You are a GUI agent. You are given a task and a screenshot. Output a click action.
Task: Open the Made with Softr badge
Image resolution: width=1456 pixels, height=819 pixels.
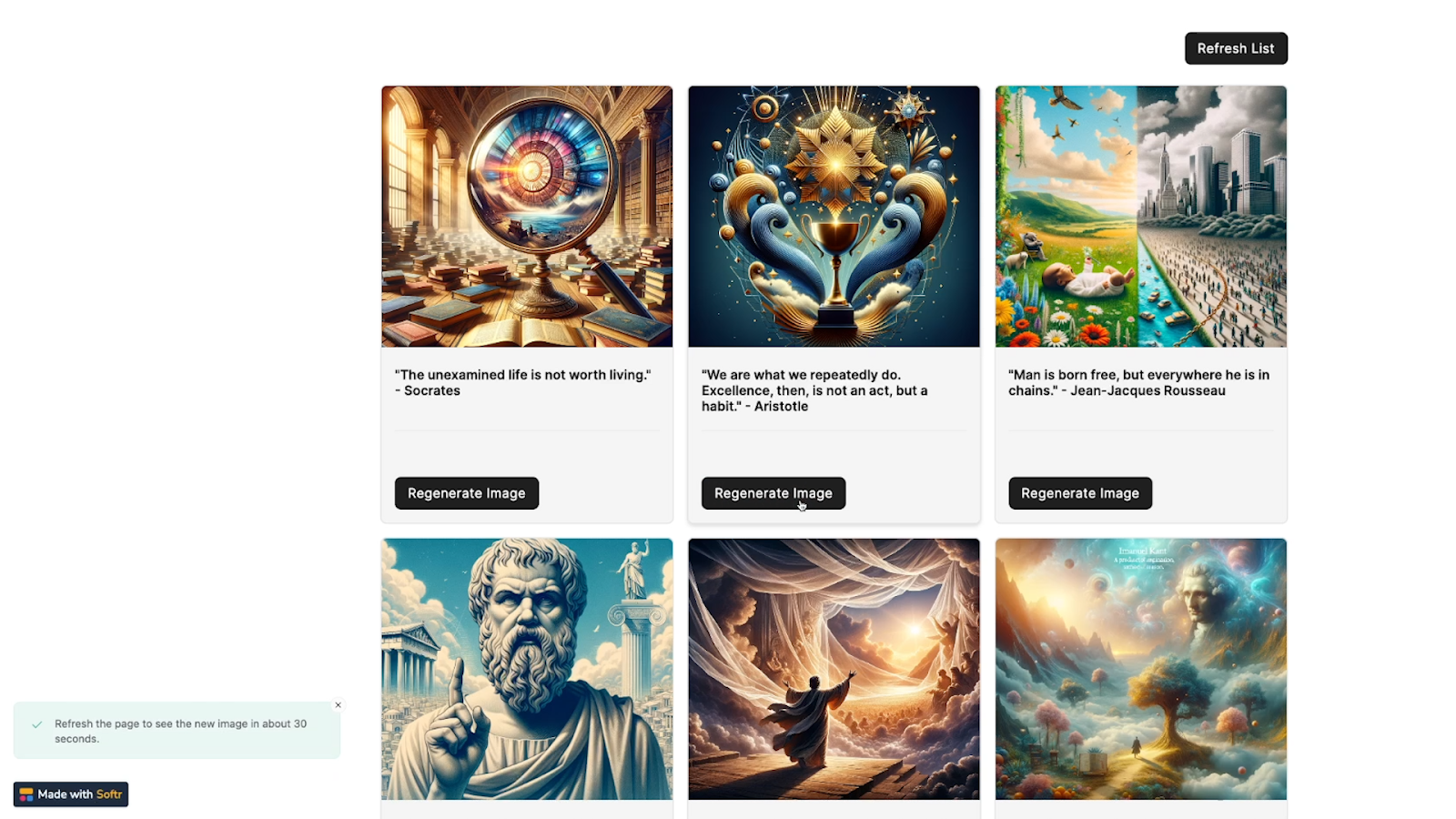71,794
